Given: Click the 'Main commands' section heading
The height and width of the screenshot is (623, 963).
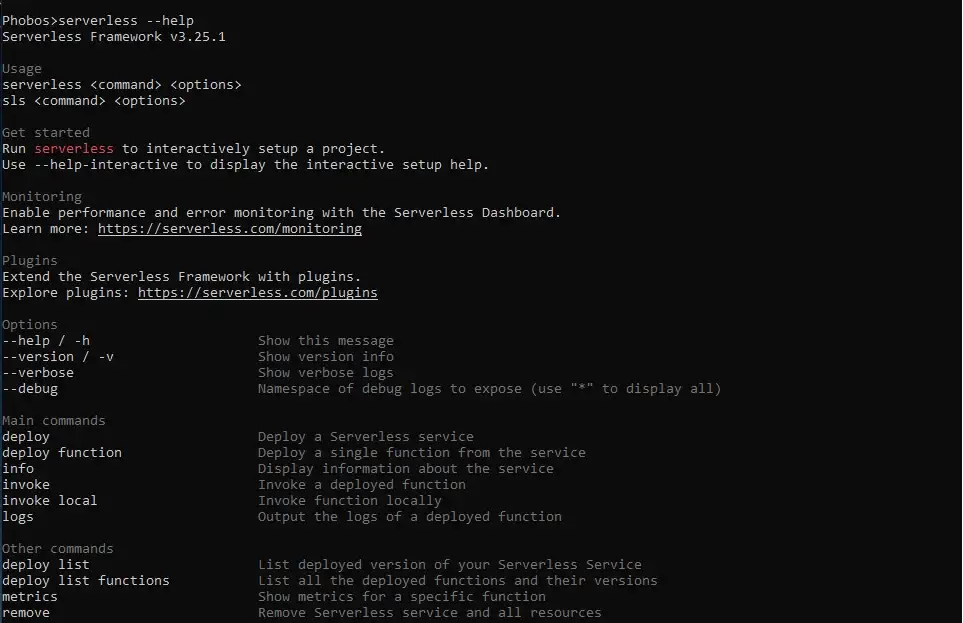Looking at the screenshot, I should pos(54,421).
